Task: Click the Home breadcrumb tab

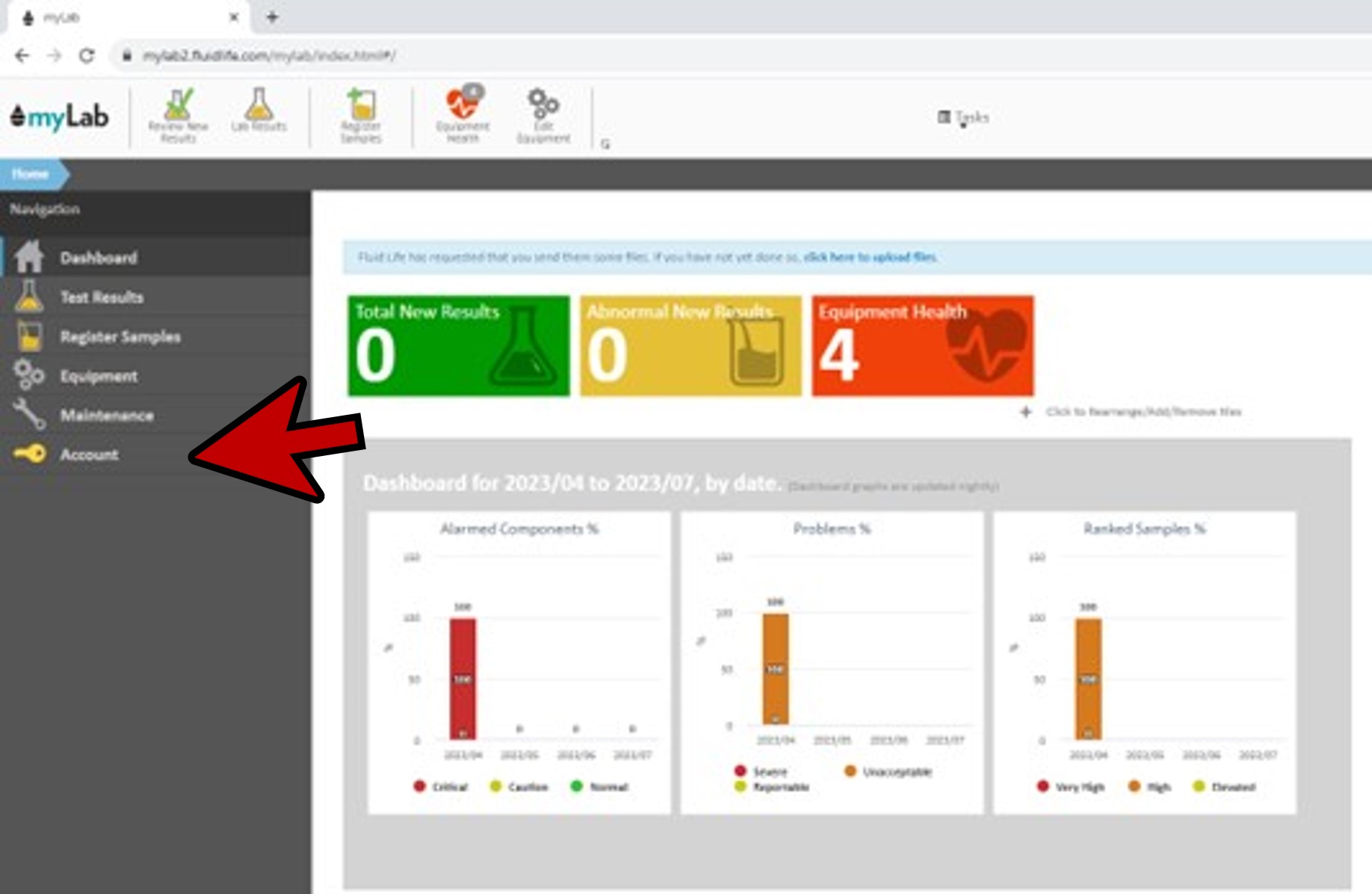Action: click(31, 174)
